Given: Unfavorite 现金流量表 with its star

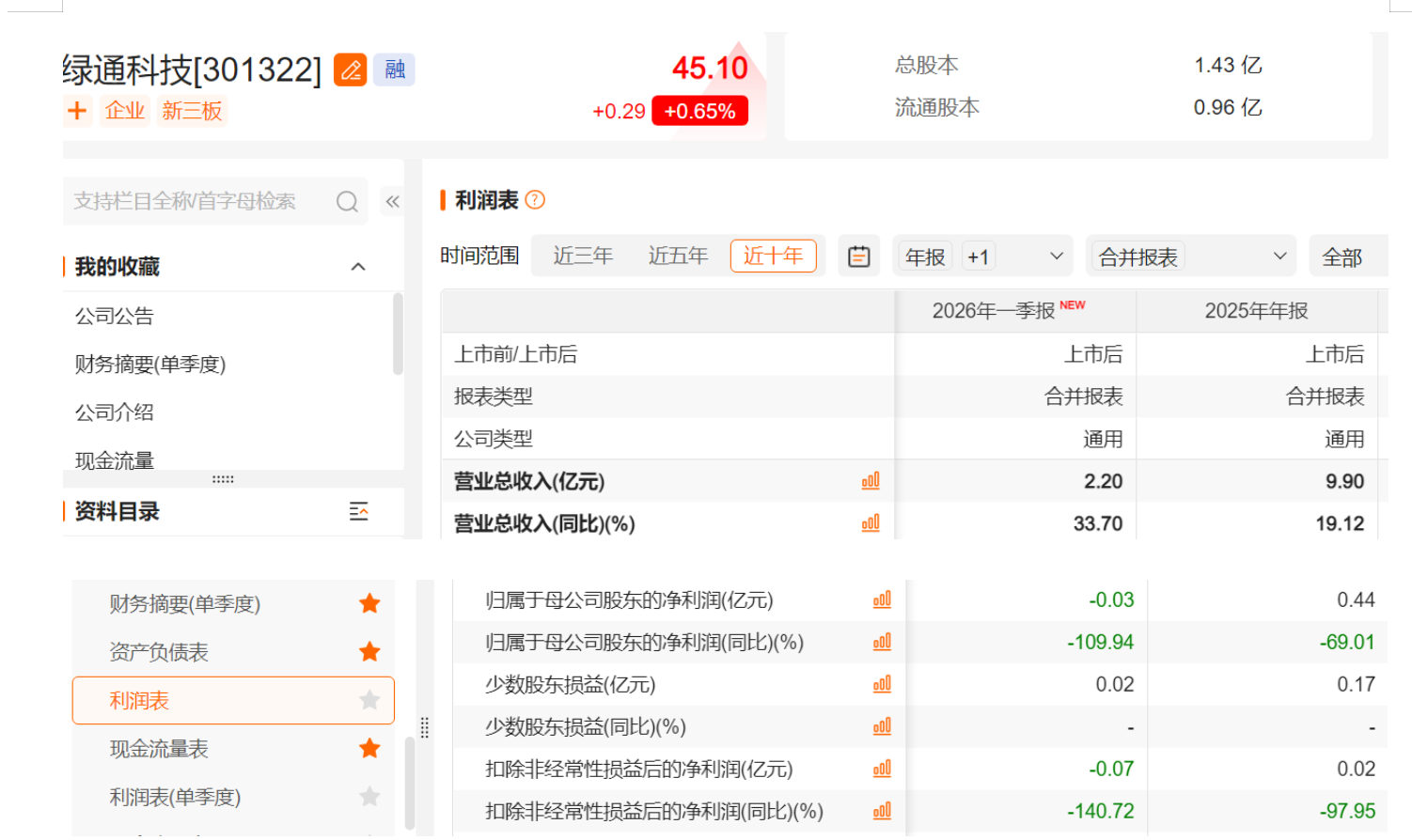Looking at the screenshot, I should click(369, 748).
